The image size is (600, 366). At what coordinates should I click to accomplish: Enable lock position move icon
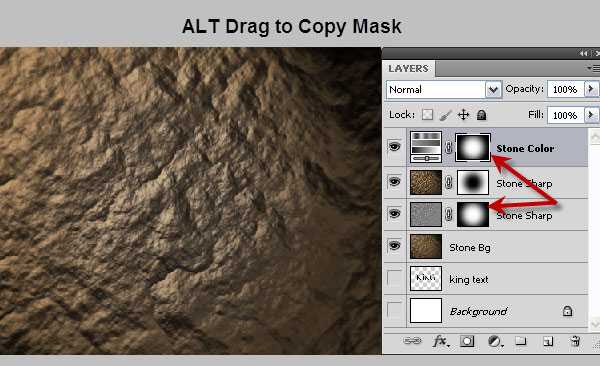coord(463,114)
